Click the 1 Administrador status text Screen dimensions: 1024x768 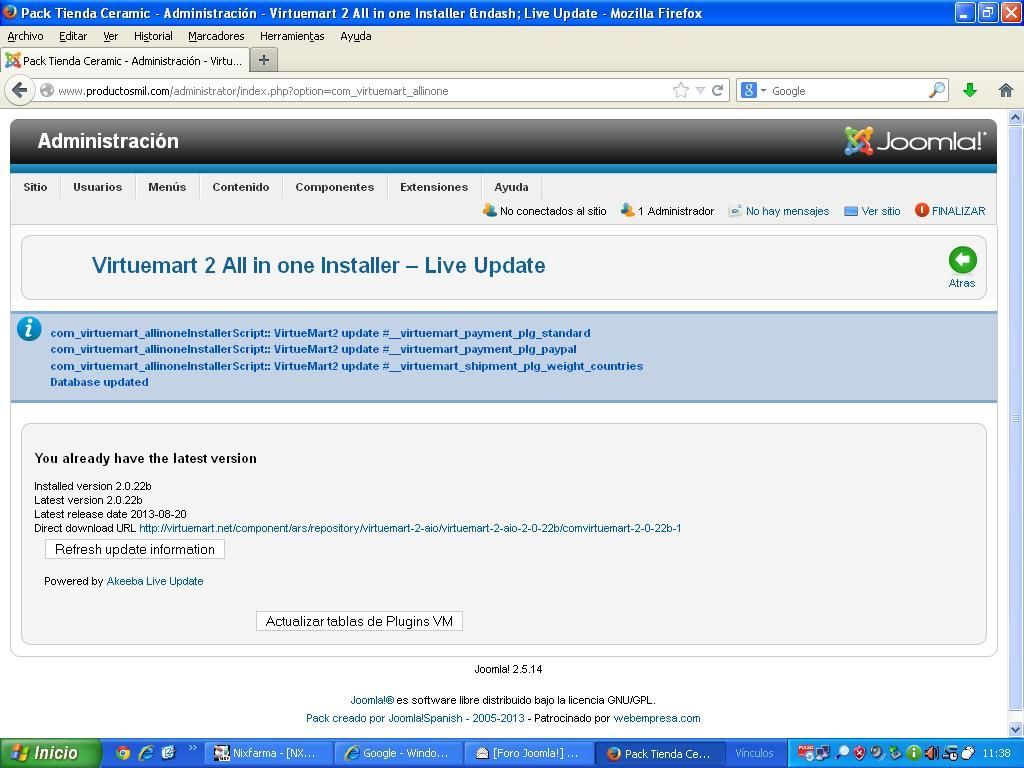click(x=676, y=211)
